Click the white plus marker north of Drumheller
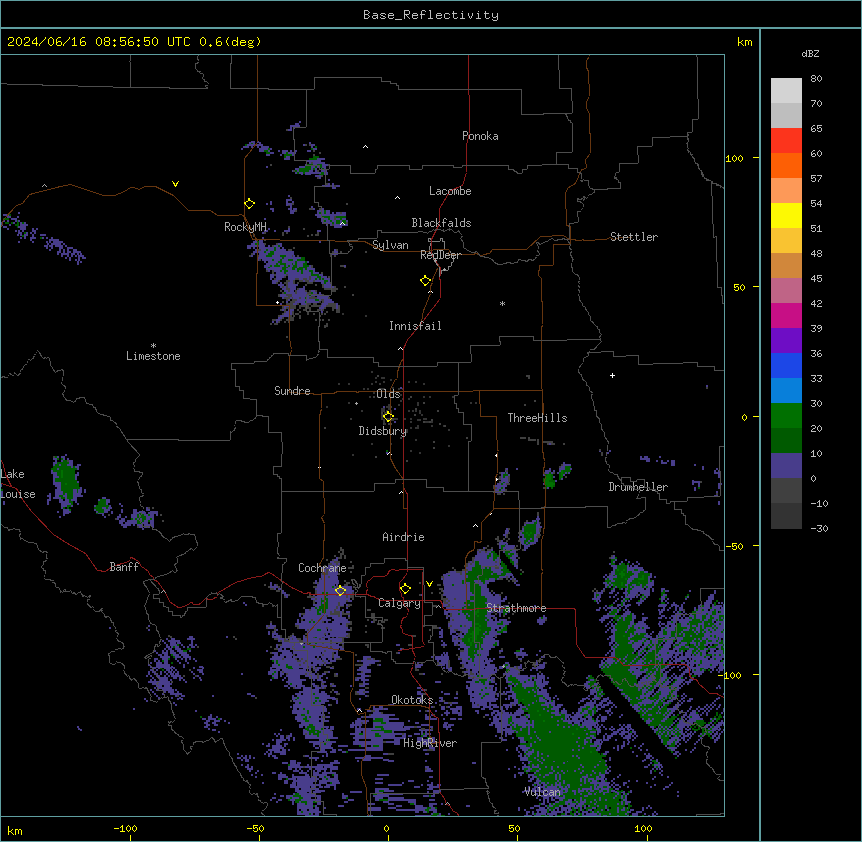862x842 pixels. 612,375
